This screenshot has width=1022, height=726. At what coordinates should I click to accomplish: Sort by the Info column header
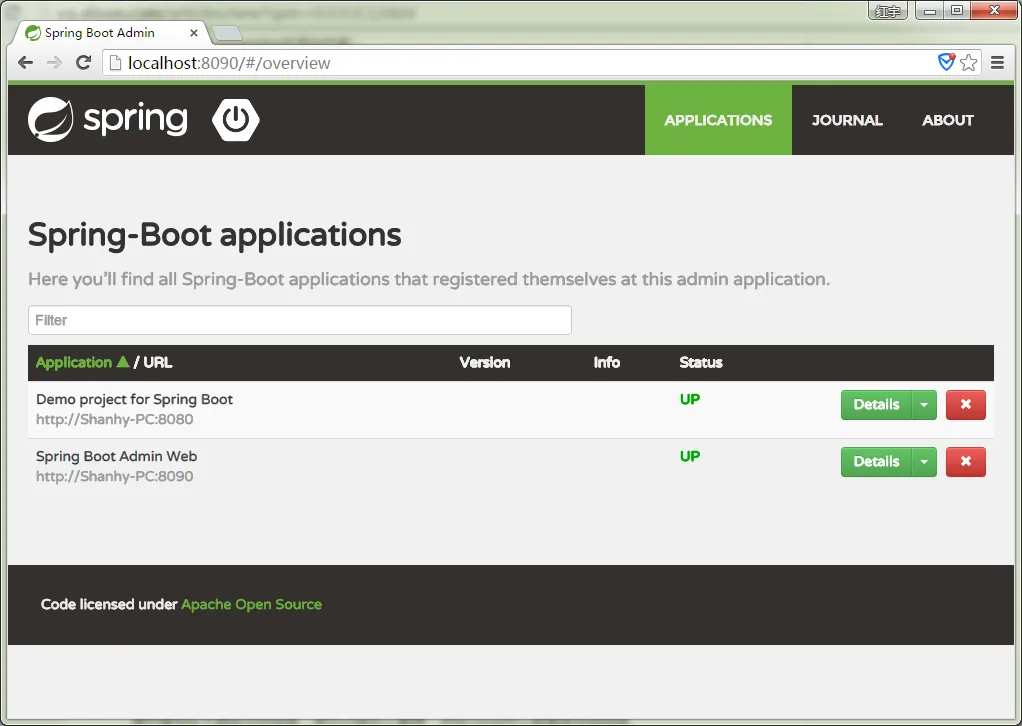pyautogui.click(x=606, y=362)
